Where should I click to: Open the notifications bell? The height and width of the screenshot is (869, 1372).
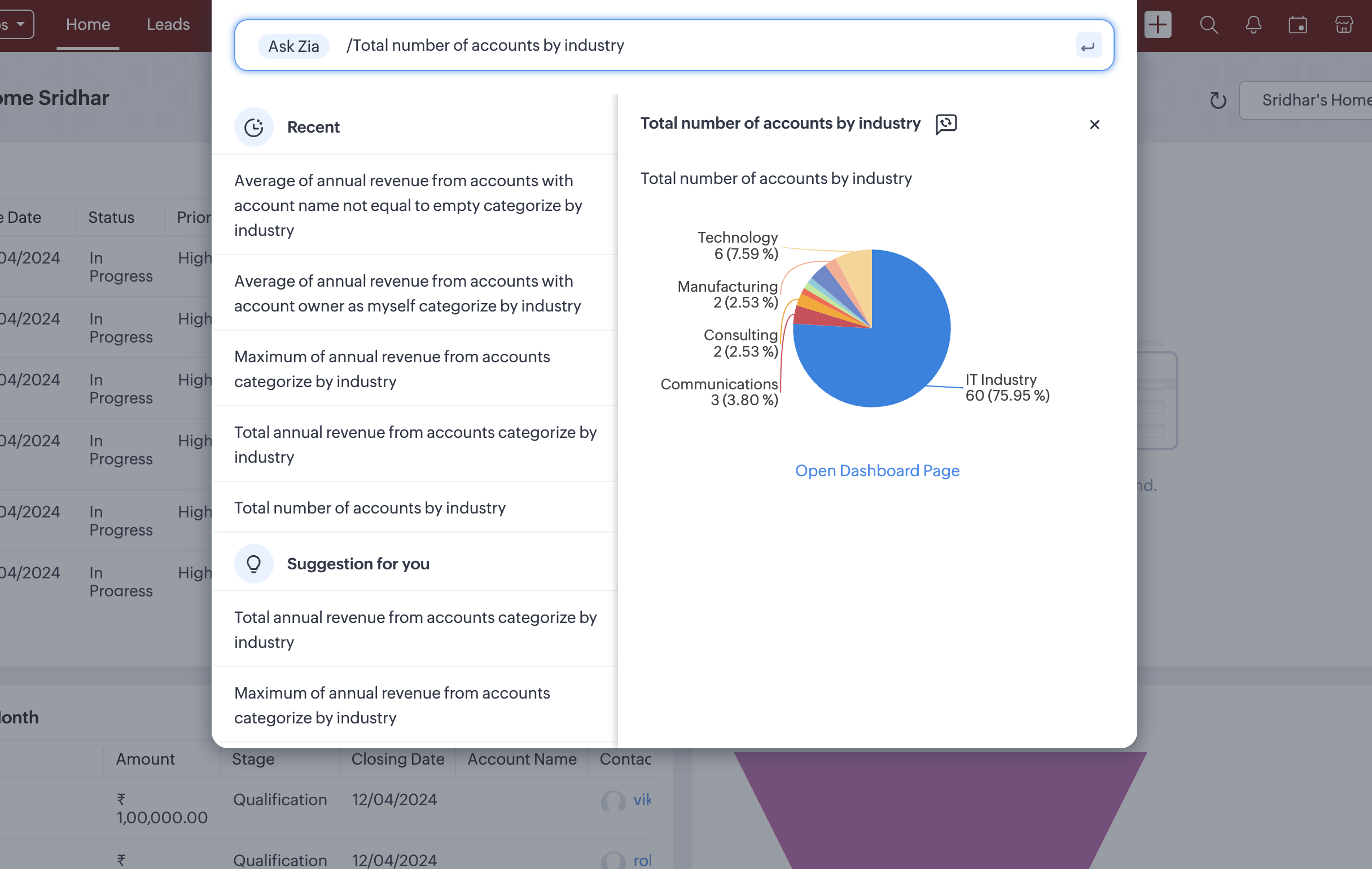(1253, 24)
